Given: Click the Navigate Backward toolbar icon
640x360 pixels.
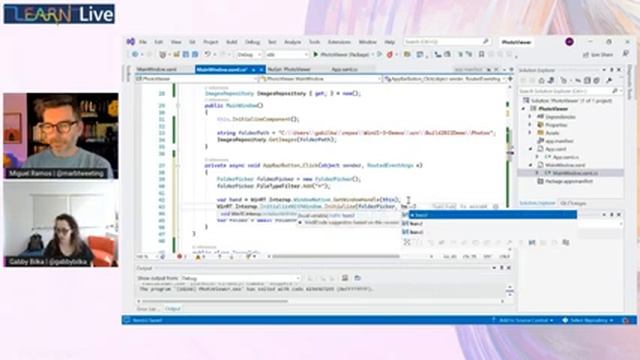Looking at the screenshot, I should [x=135, y=54].
